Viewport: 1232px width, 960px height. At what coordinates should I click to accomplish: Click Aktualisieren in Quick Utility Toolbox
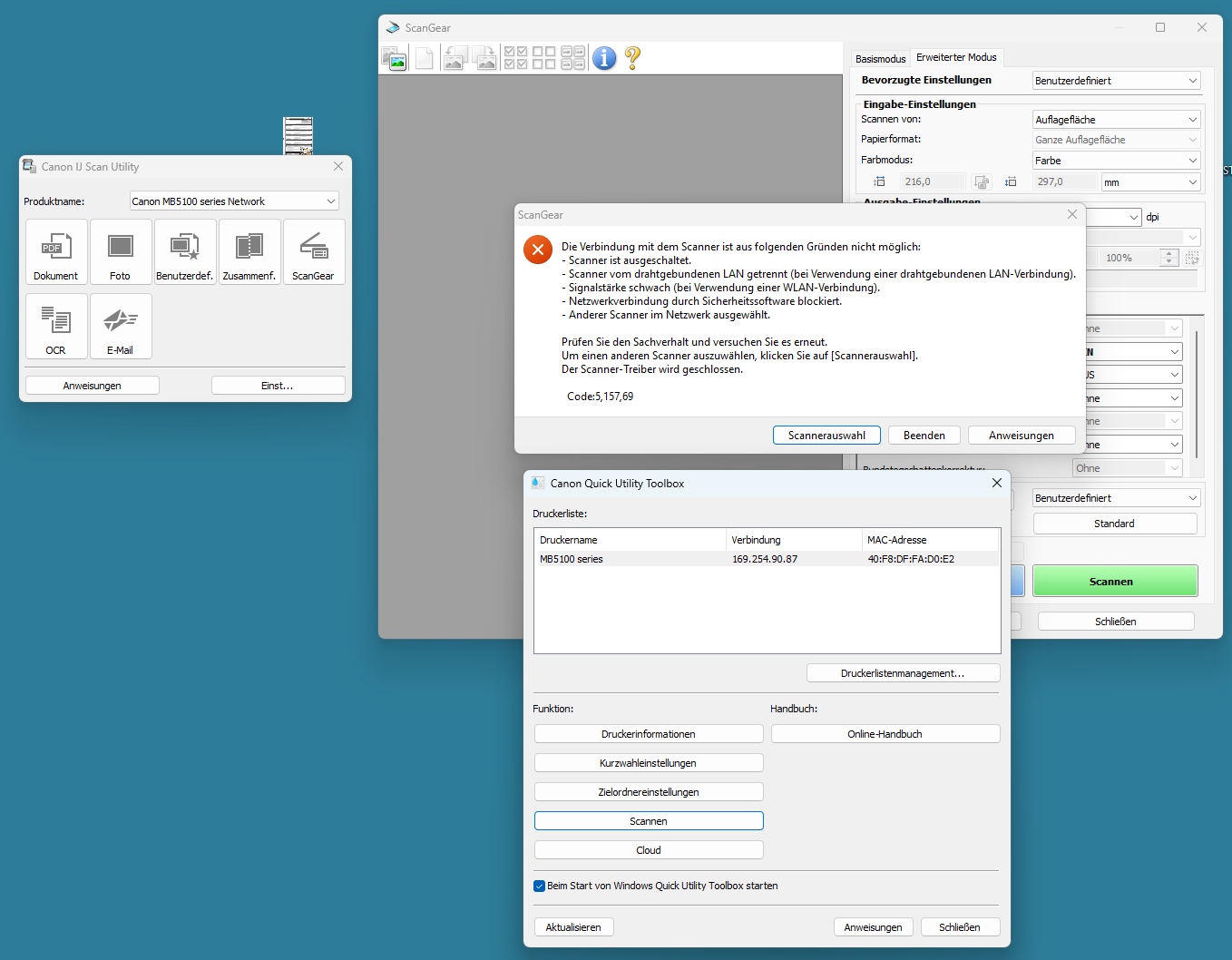573,927
